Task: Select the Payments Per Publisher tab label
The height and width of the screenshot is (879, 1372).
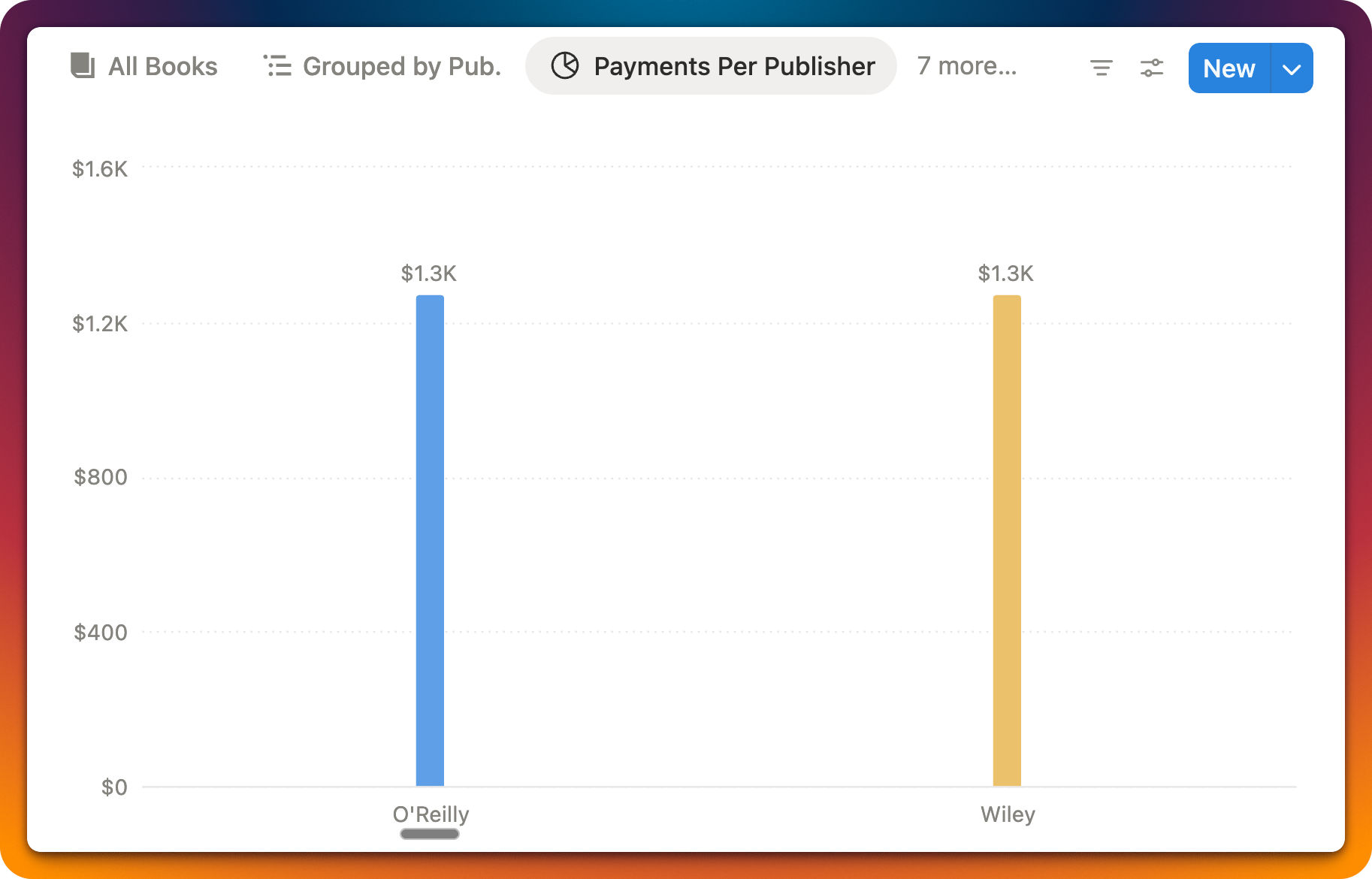Action: (734, 66)
